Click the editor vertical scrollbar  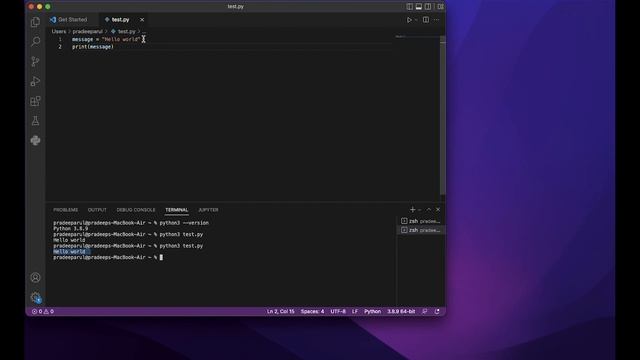442,116
